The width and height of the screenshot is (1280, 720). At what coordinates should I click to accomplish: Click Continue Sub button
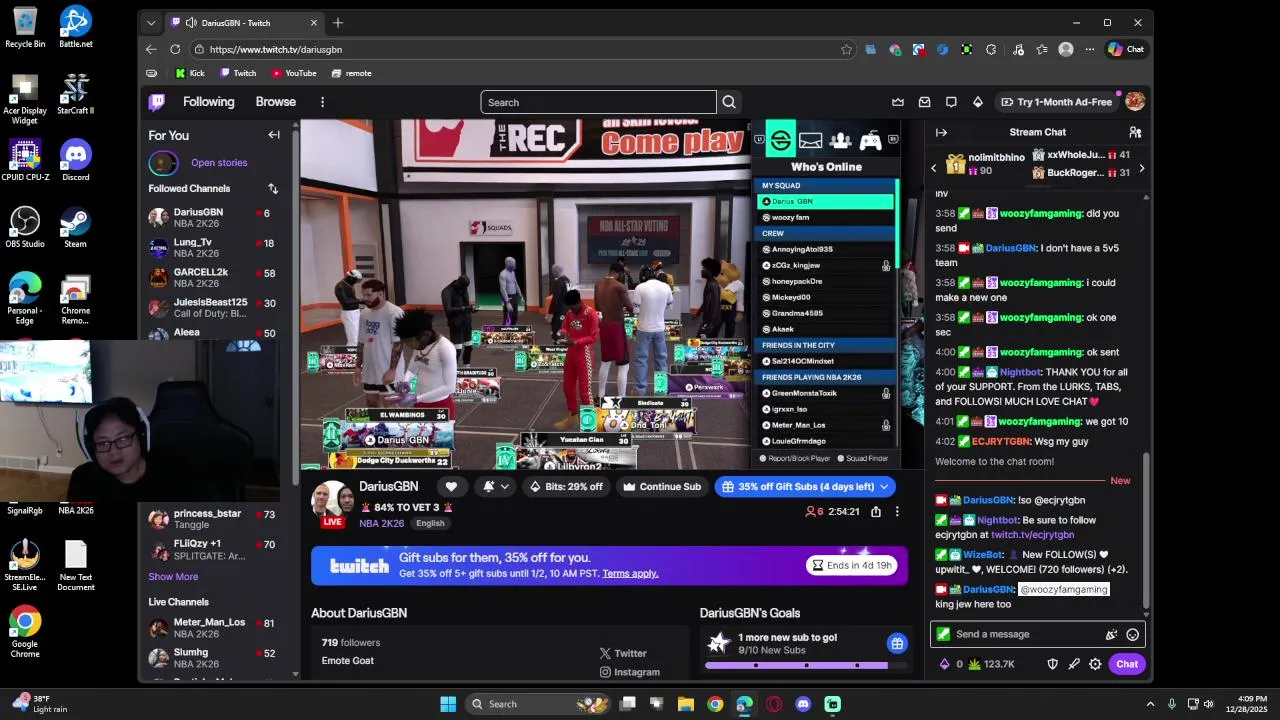click(x=662, y=487)
